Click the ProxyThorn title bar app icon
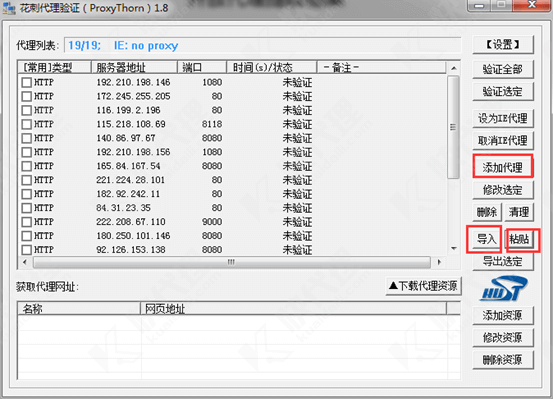Image resolution: width=553 pixels, height=399 pixels. click(x=8, y=8)
